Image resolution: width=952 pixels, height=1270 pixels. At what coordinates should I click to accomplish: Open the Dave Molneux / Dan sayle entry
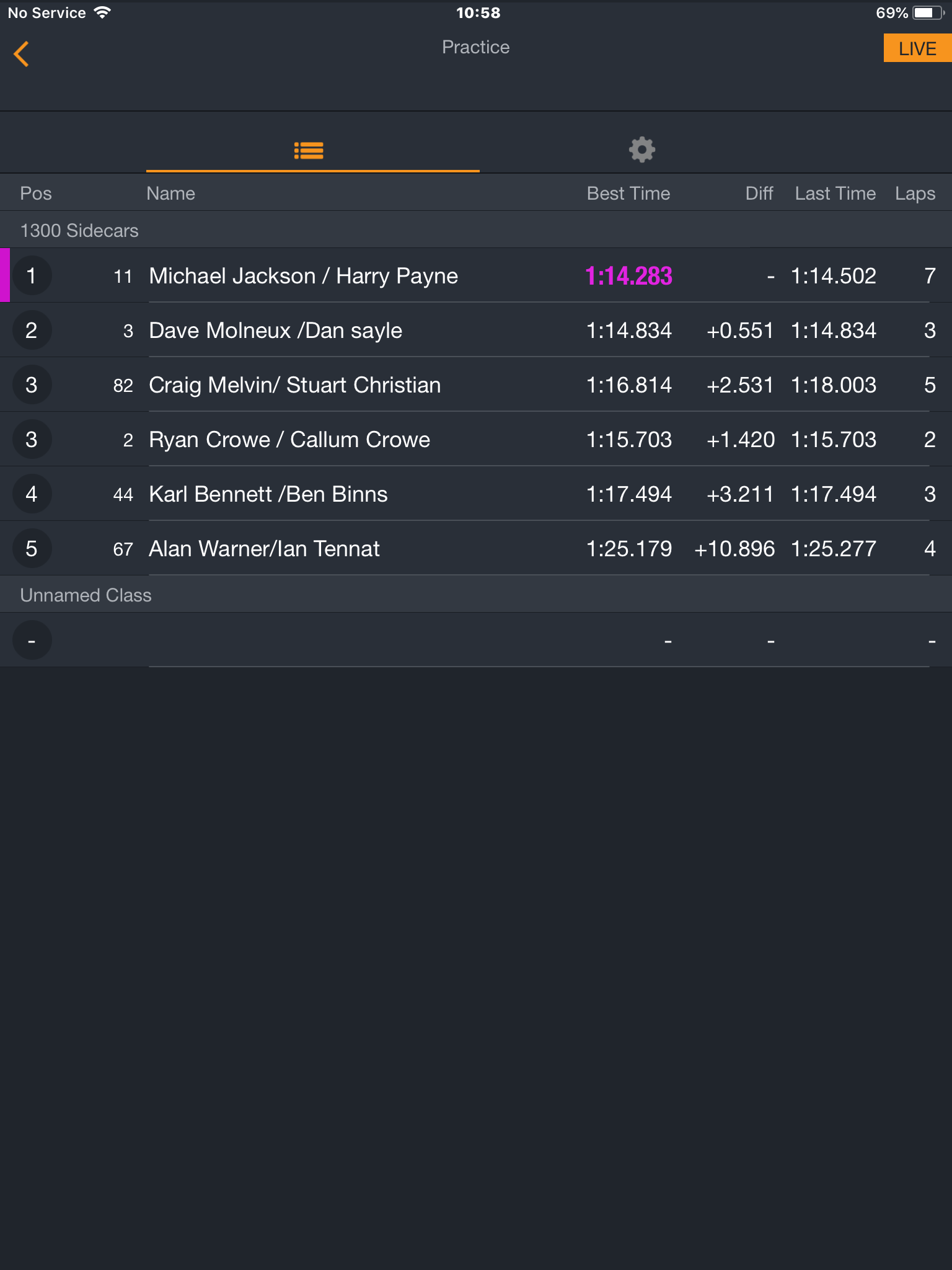(476, 330)
